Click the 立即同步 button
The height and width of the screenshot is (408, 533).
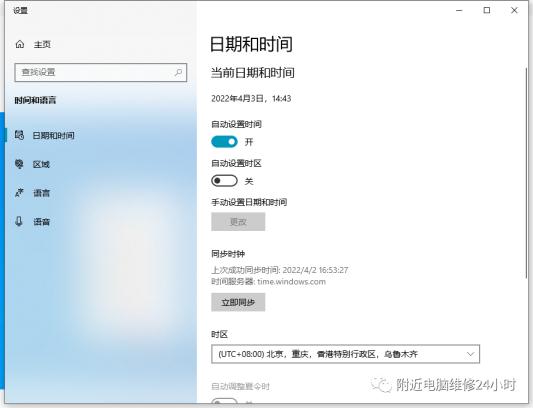pos(238,302)
